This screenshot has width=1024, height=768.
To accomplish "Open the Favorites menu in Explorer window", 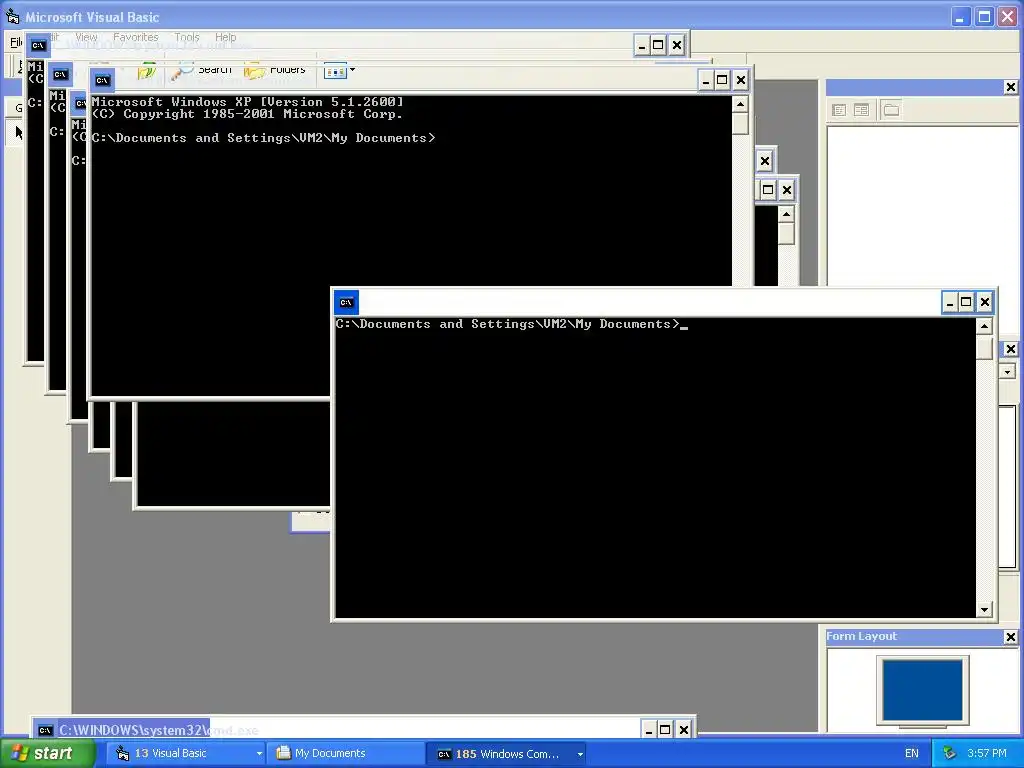I will pos(136,37).
